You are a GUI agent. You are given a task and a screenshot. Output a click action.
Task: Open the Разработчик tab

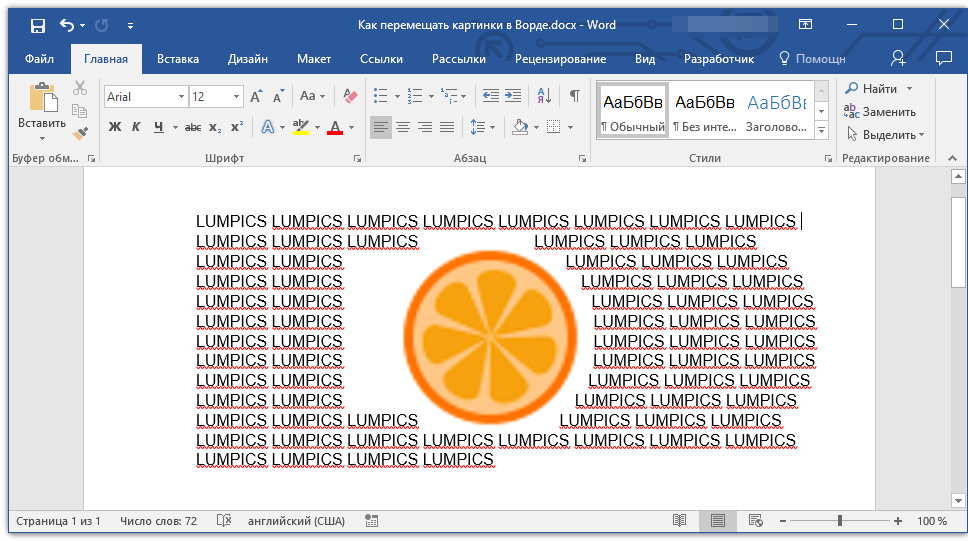(x=719, y=59)
